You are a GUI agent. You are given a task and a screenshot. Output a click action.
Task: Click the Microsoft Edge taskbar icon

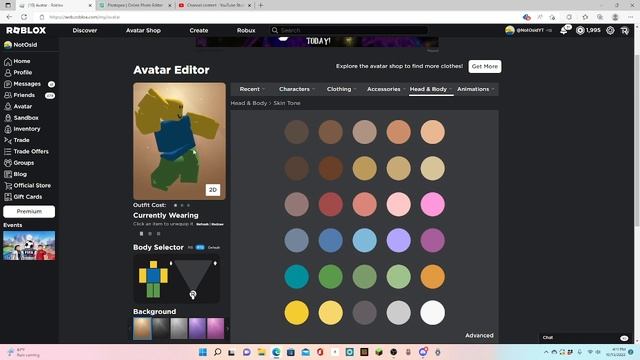[x=276, y=352]
